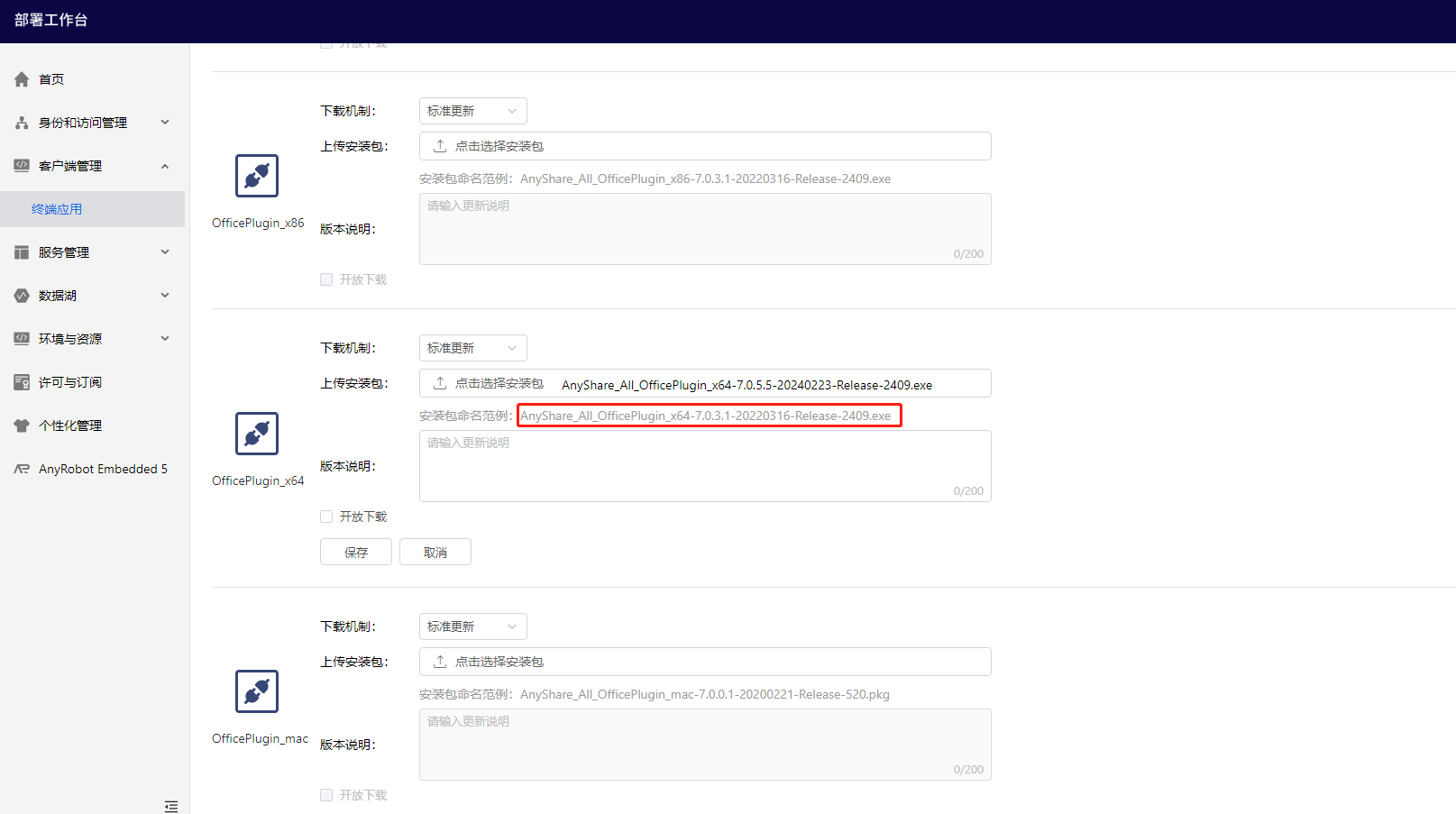Click the home icon in sidebar
This screenshot has width=1456, height=814.
point(22,79)
